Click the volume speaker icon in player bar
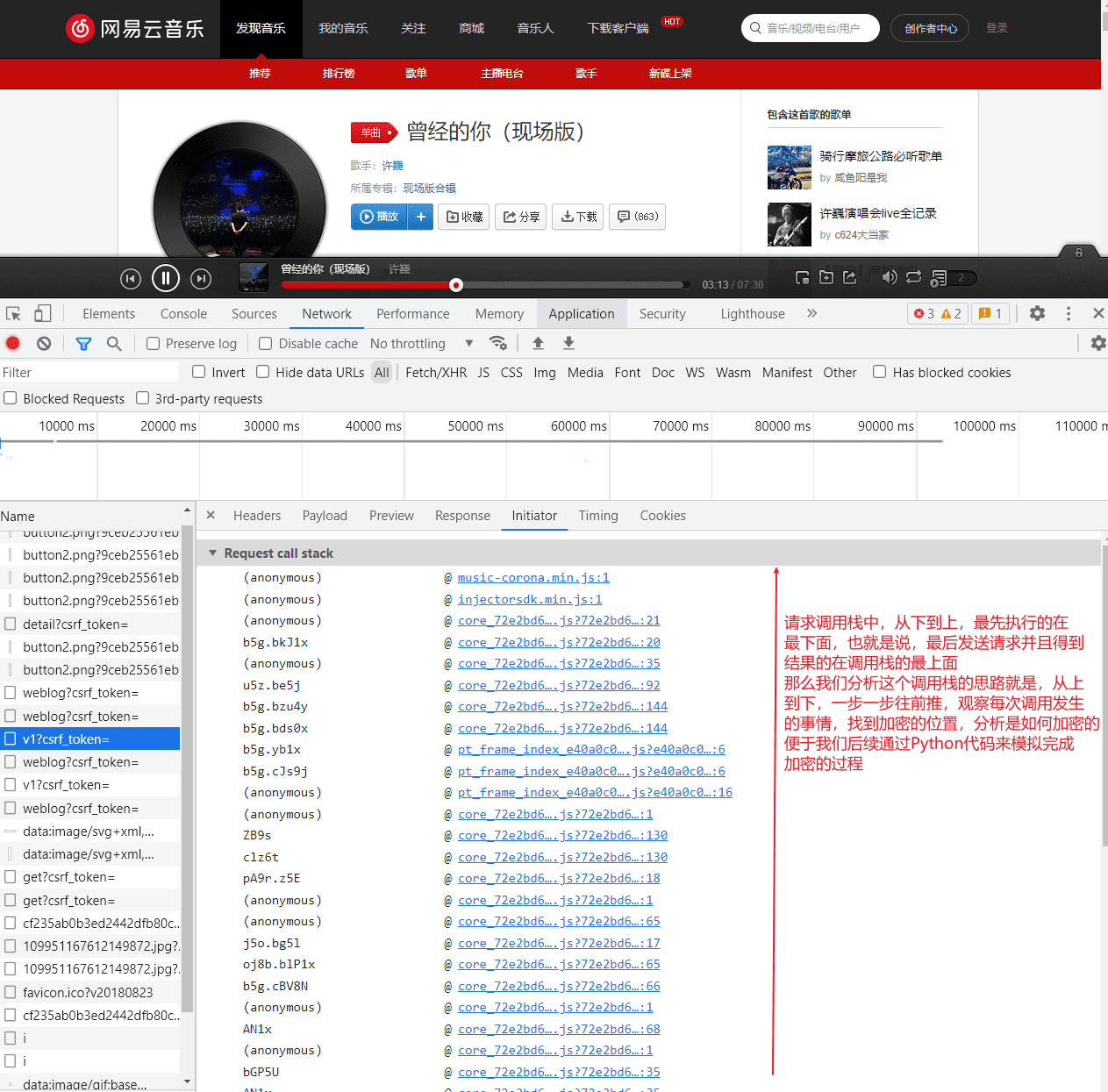Image resolution: width=1108 pixels, height=1092 pixels. pyautogui.click(x=889, y=277)
